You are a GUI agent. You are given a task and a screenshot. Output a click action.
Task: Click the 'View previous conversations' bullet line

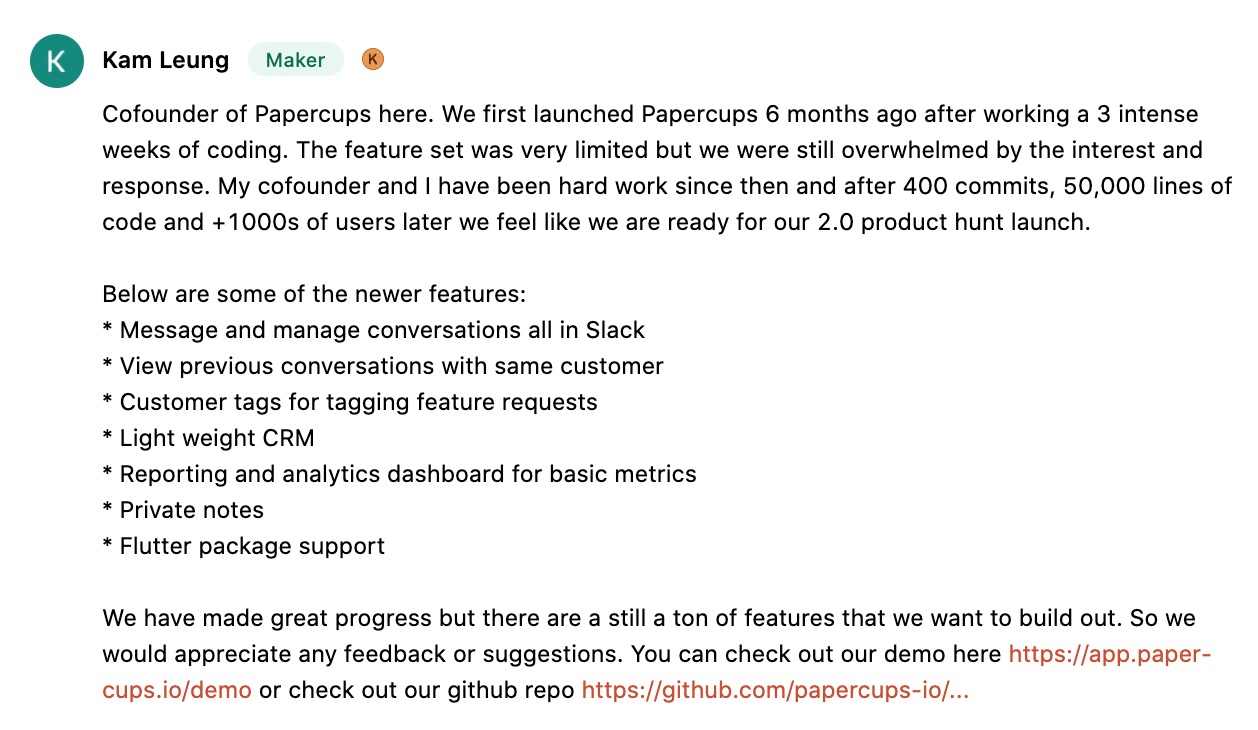click(x=383, y=366)
